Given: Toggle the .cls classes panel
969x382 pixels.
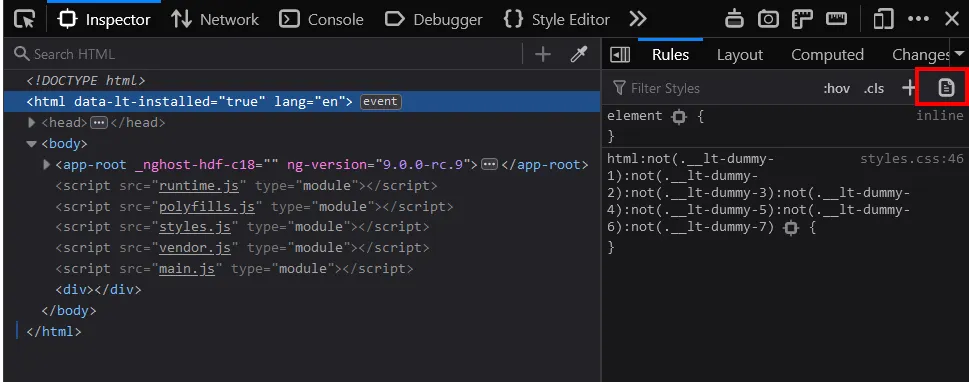Looking at the screenshot, I should pyautogui.click(x=874, y=88).
